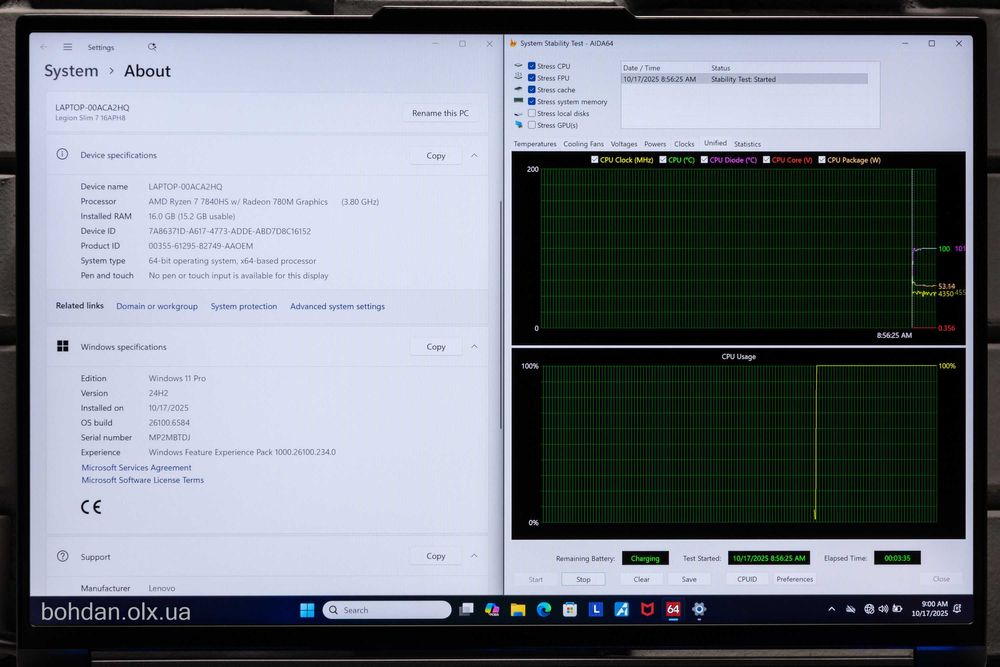Open Task View on the taskbar
Image resolution: width=1000 pixels, height=667 pixels.
(x=466, y=610)
